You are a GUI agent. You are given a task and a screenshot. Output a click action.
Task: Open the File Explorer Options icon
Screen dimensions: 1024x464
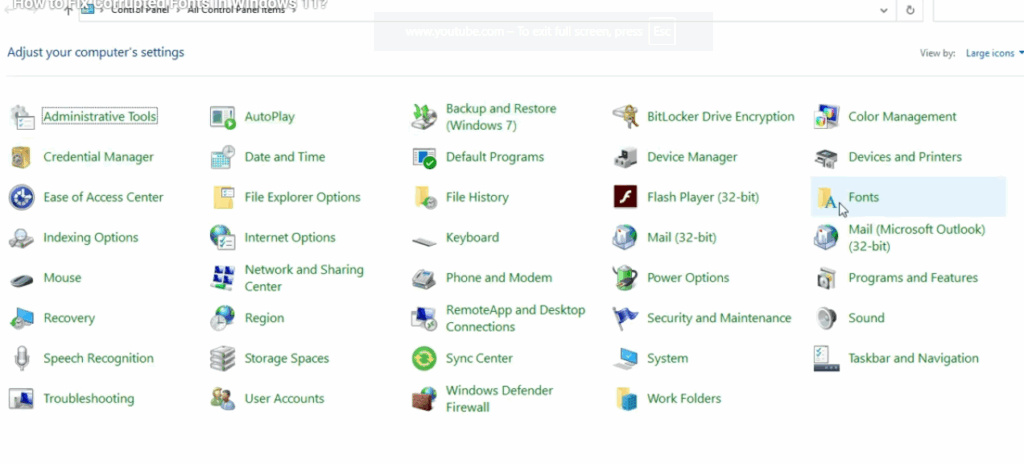coord(223,197)
